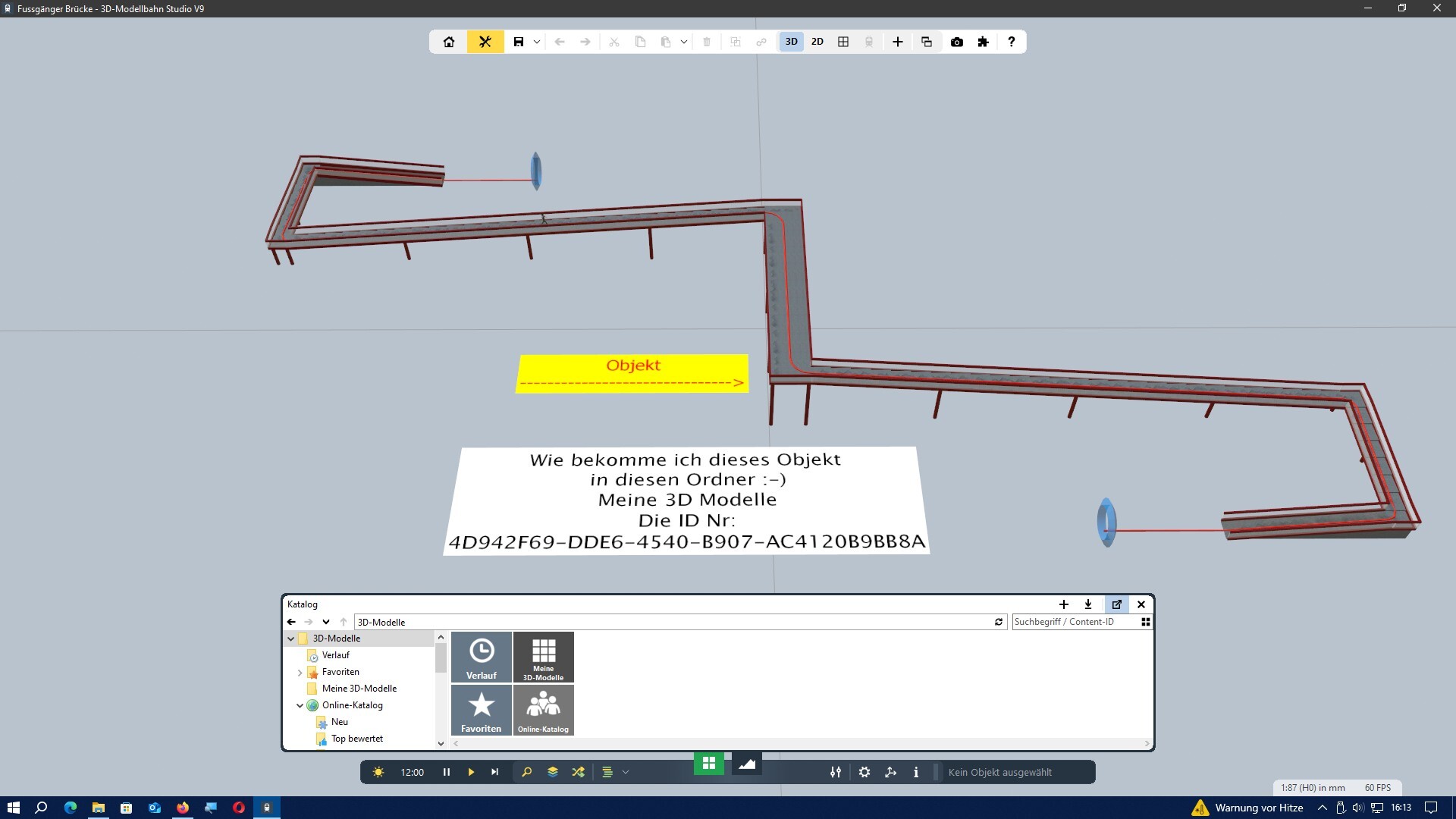Screen dimensions: 1456x819
Task: Open the magnifier search icon in the bottom bar
Action: click(527, 772)
